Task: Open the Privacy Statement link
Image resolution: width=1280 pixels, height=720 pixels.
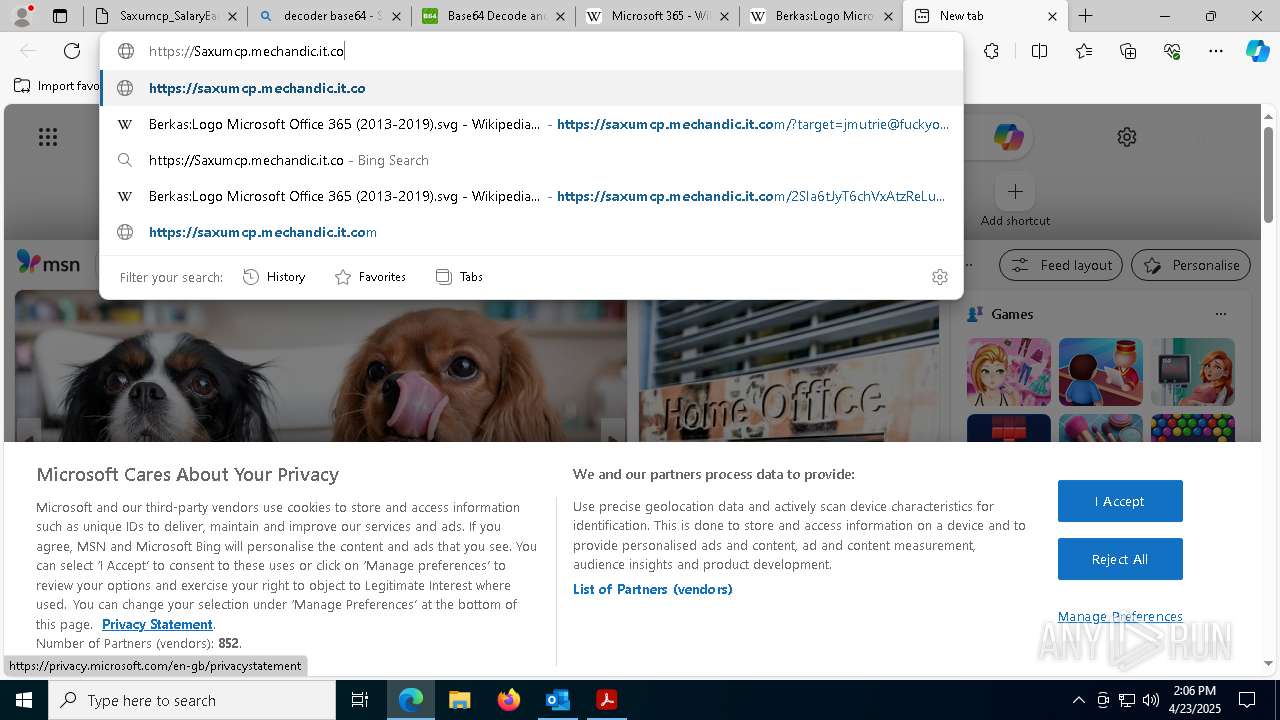Action: pyautogui.click(x=157, y=624)
